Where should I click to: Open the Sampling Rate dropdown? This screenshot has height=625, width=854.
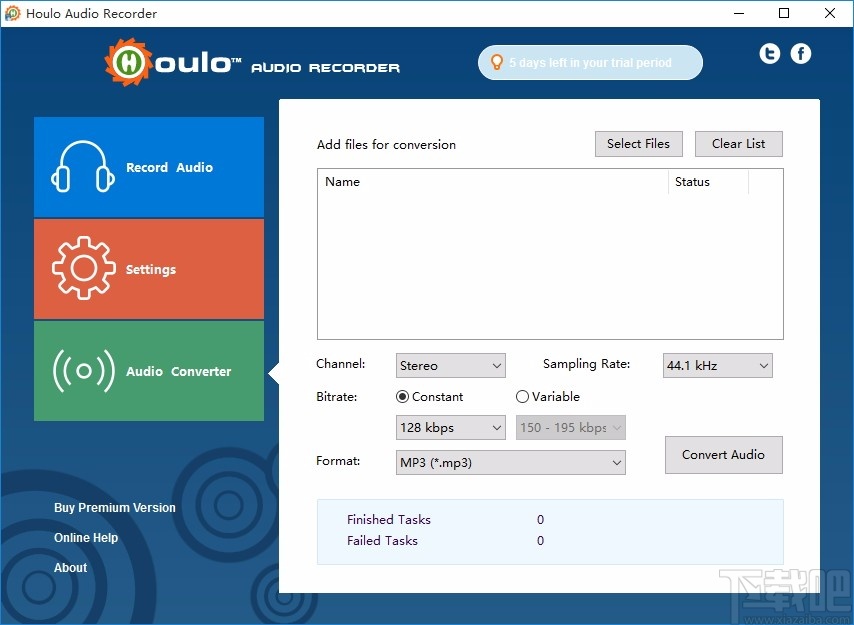point(716,365)
